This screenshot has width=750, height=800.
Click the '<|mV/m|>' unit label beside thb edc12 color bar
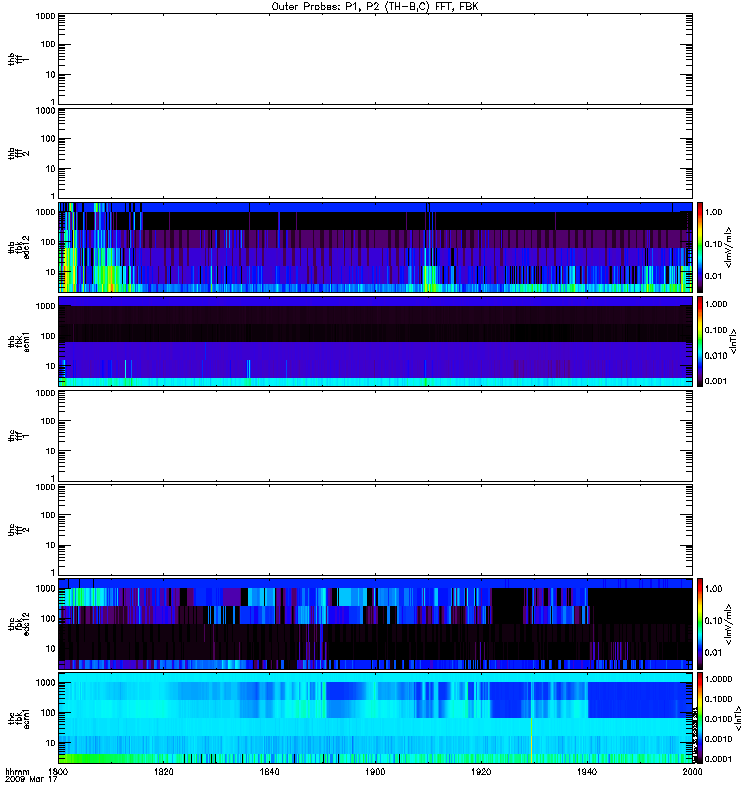tap(729, 247)
